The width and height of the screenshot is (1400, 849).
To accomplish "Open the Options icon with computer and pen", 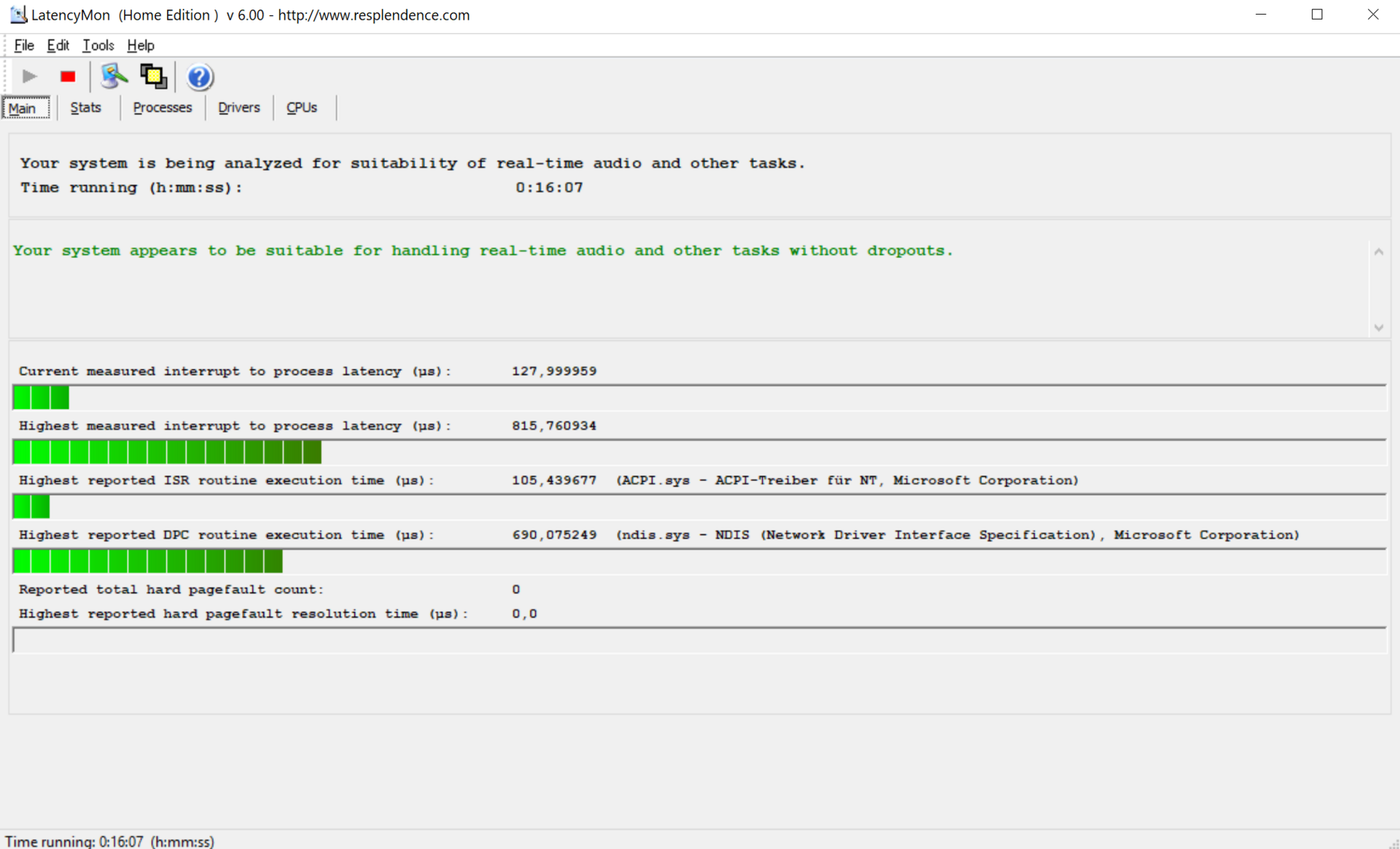I will tap(114, 77).
